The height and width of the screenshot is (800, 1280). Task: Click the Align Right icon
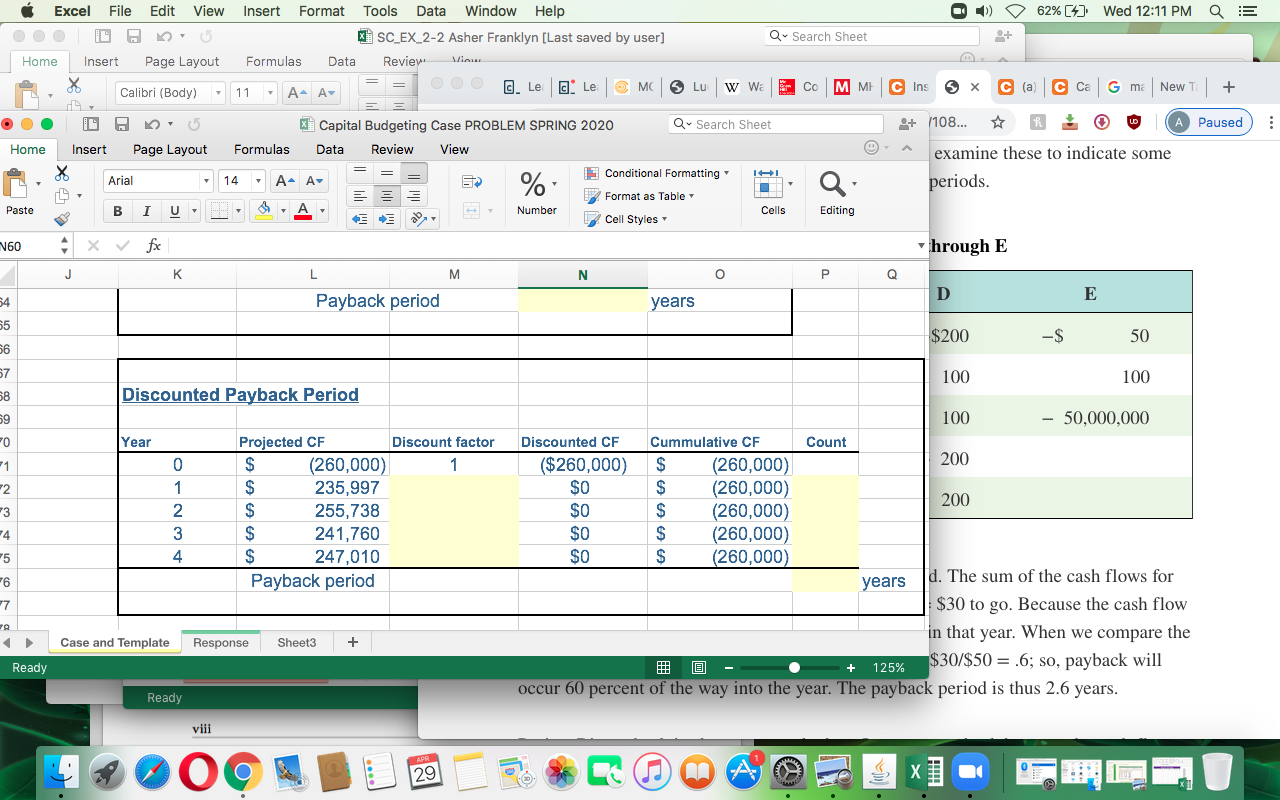point(413,196)
